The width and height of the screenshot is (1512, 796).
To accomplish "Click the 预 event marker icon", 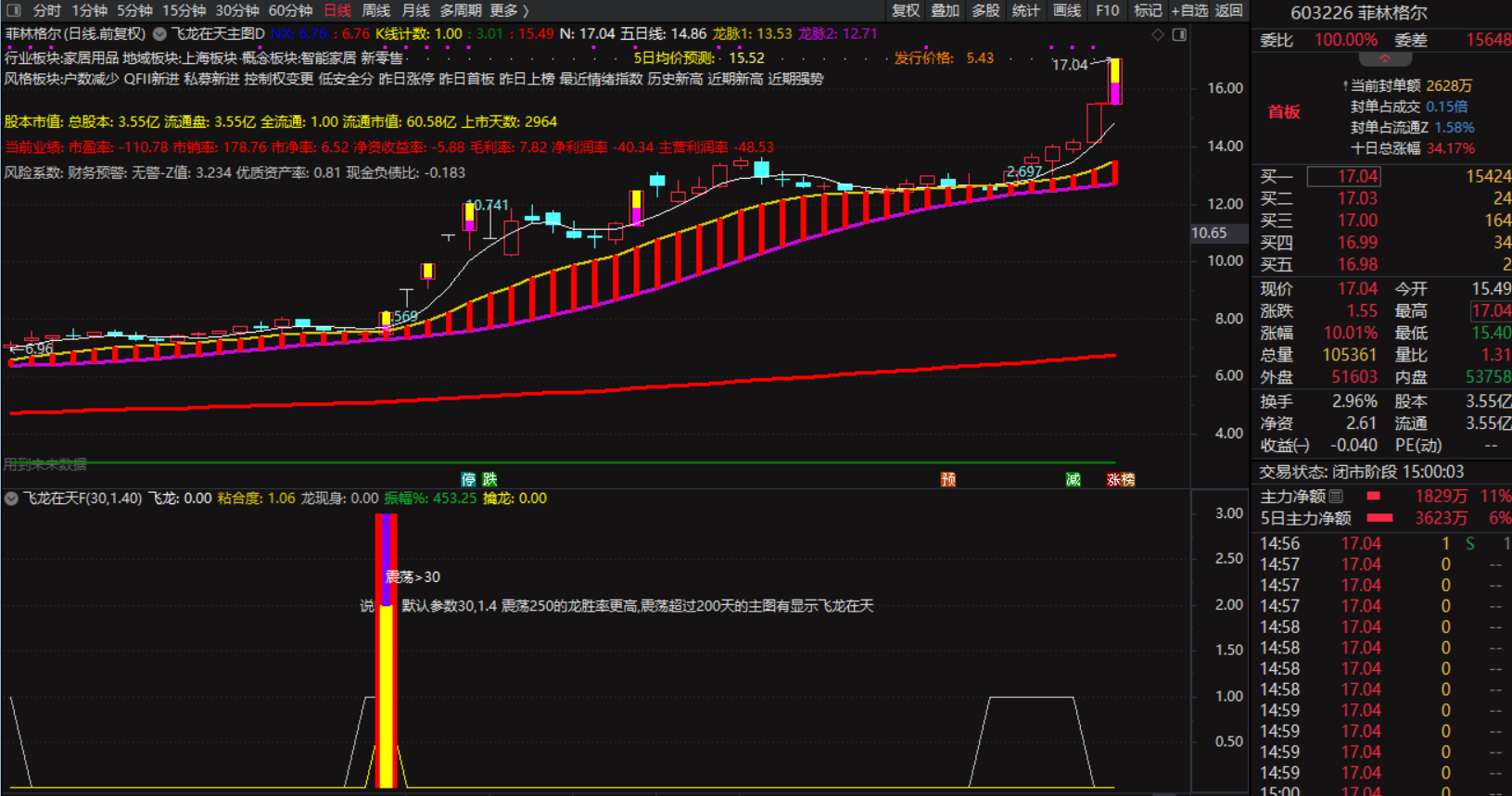I will (947, 479).
